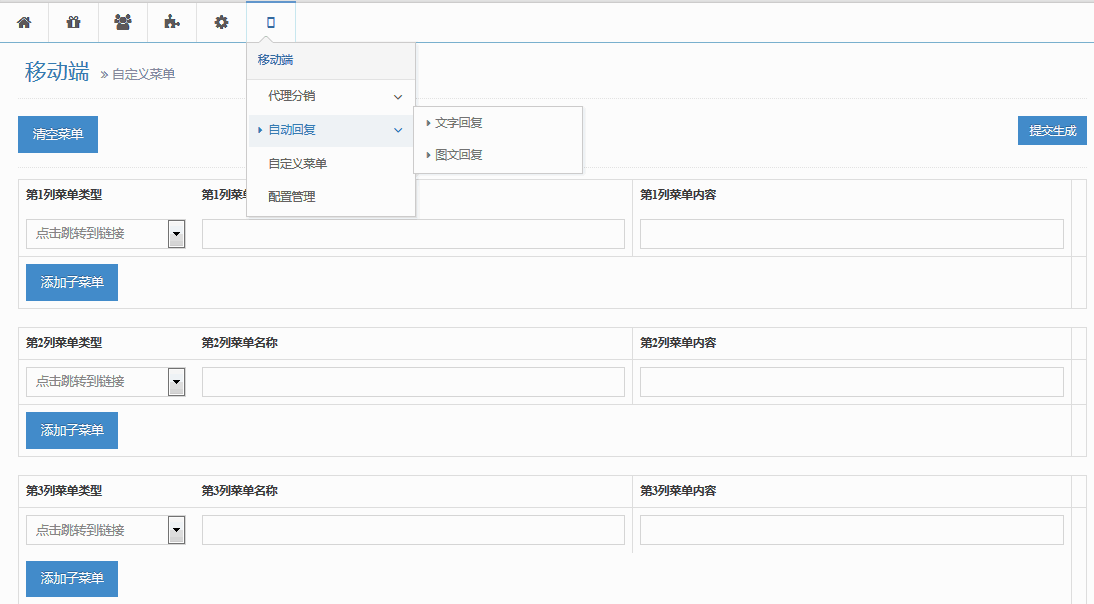Select the mobile phone icon tab
The image size is (1094, 604).
[x=270, y=22]
